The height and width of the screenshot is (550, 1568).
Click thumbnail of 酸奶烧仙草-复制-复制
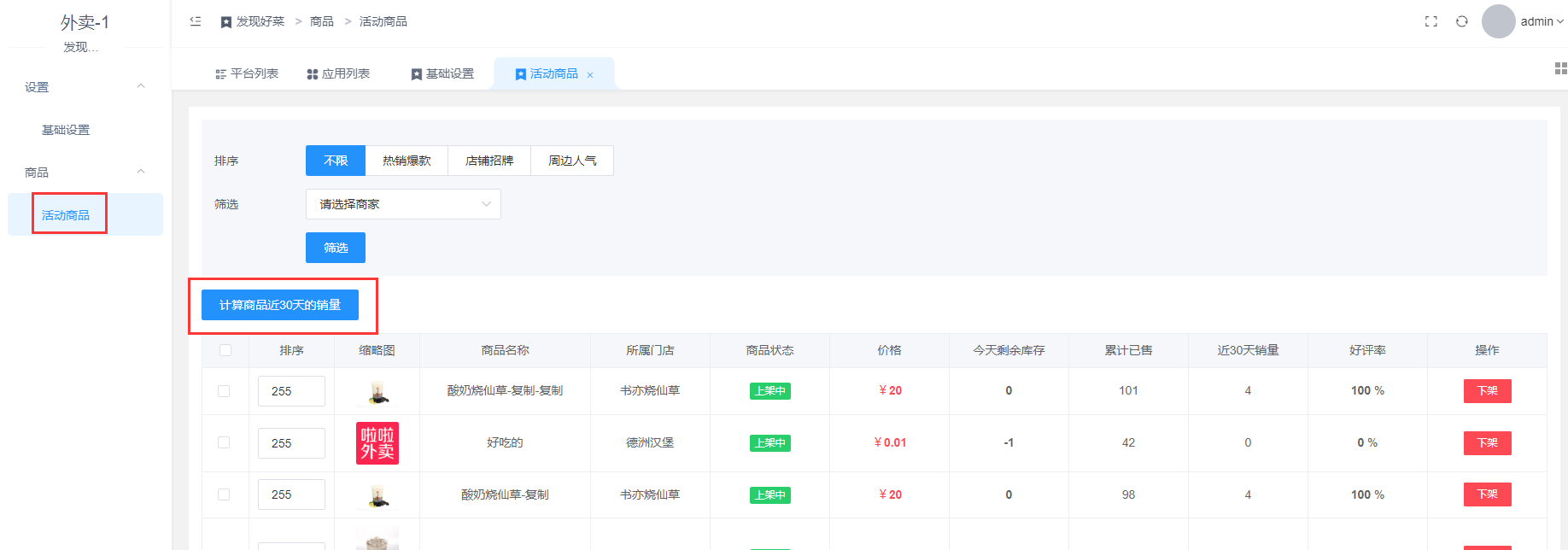pos(377,391)
